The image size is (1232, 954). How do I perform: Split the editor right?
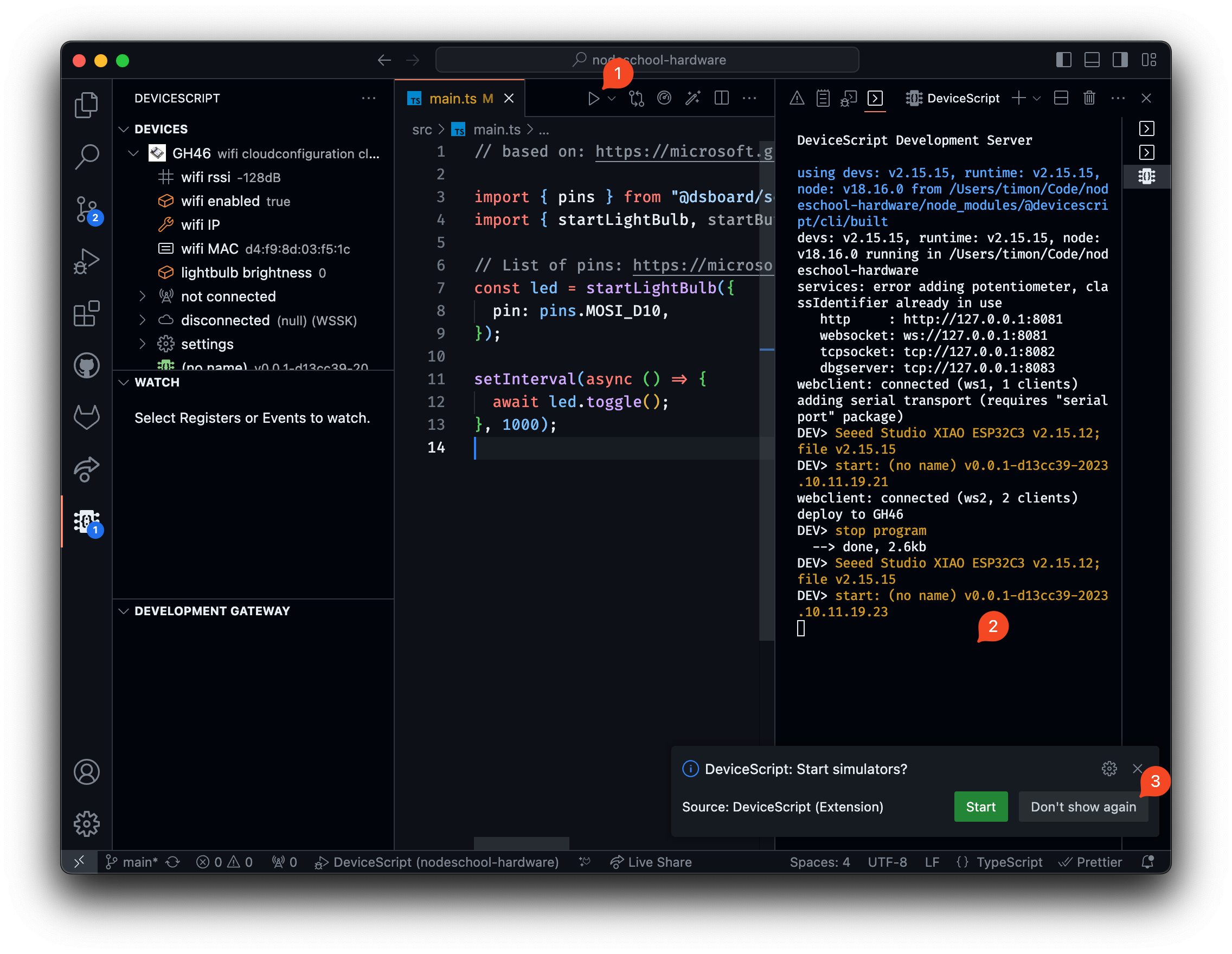click(721, 98)
